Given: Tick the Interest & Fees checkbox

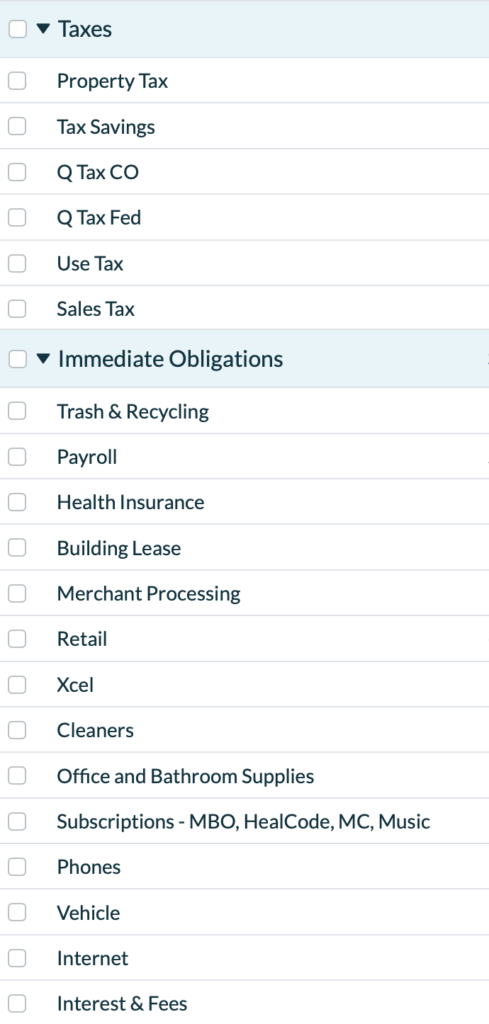Looking at the screenshot, I should 17,1003.
